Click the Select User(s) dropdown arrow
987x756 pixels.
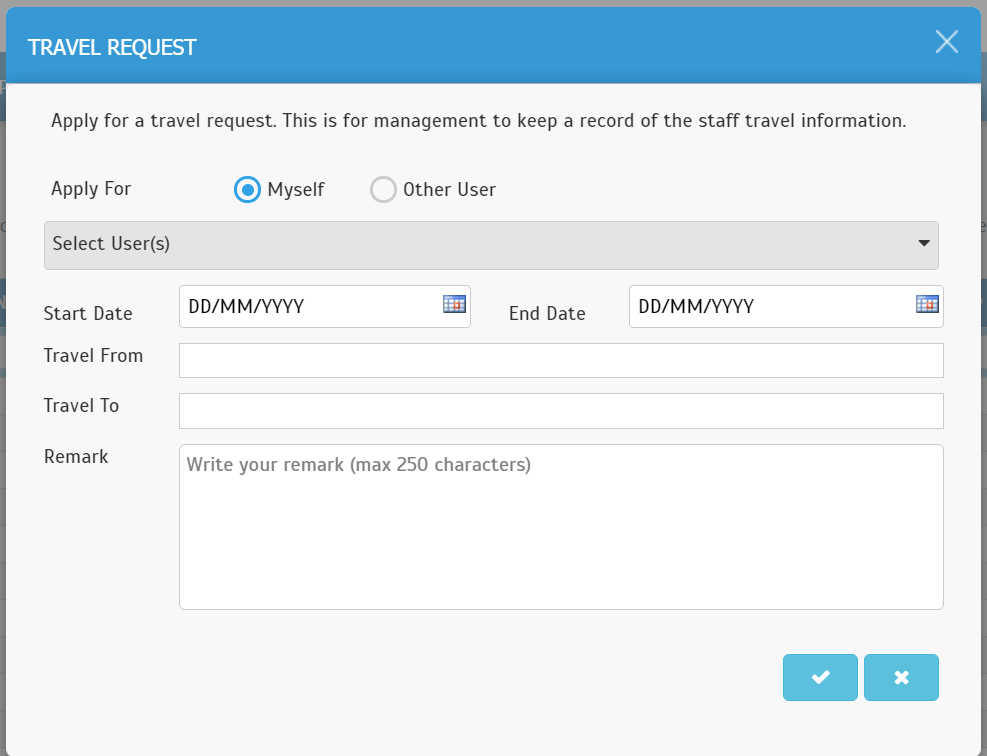(924, 243)
